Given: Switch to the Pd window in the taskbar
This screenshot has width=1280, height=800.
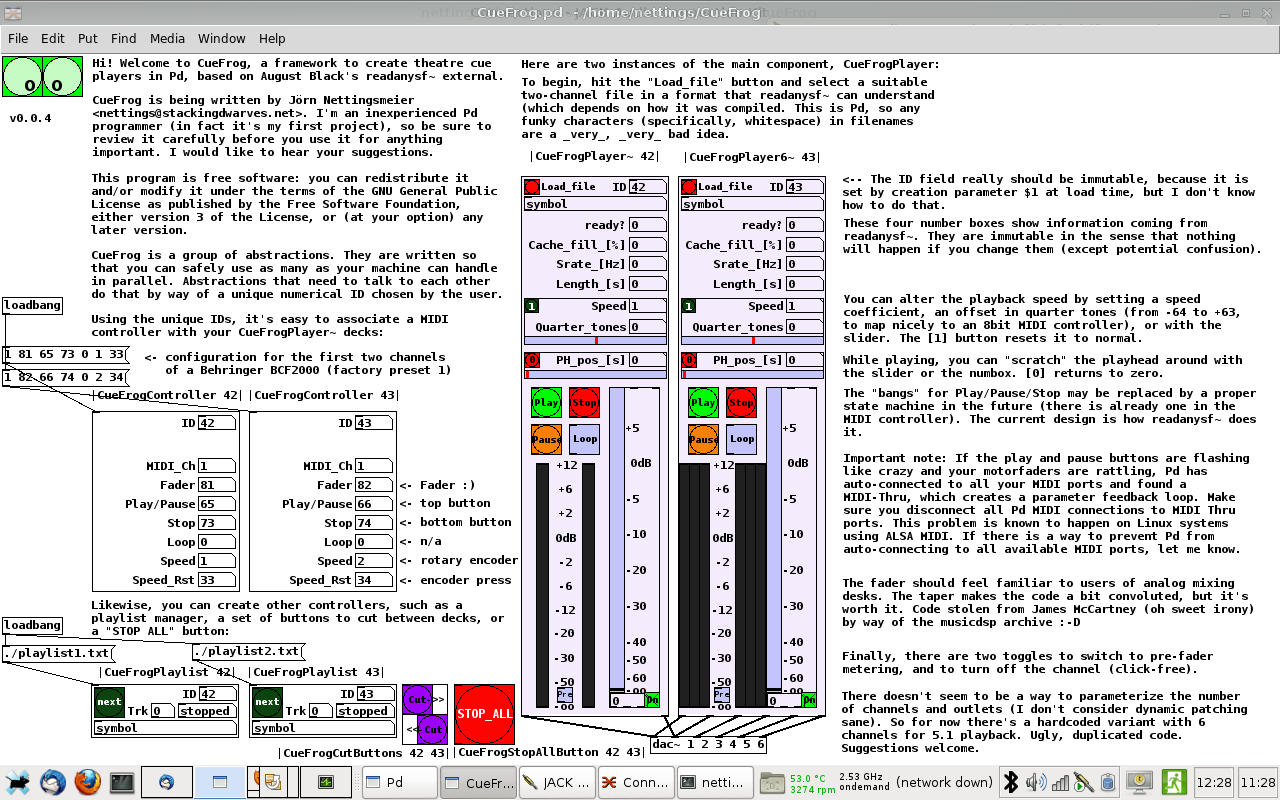Looking at the screenshot, I should click(398, 782).
